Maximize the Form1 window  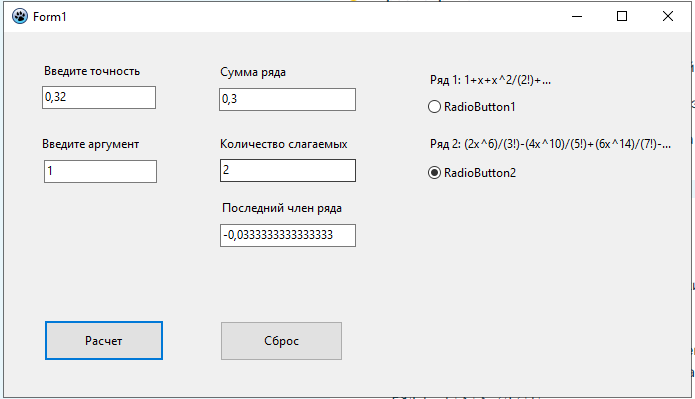(x=622, y=16)
